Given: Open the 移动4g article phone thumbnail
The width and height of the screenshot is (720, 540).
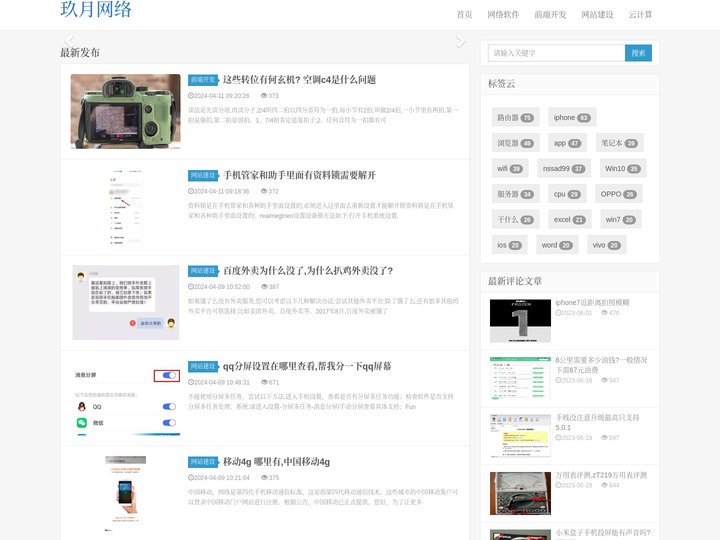Looking at the screenshot, I should point(125,494).
